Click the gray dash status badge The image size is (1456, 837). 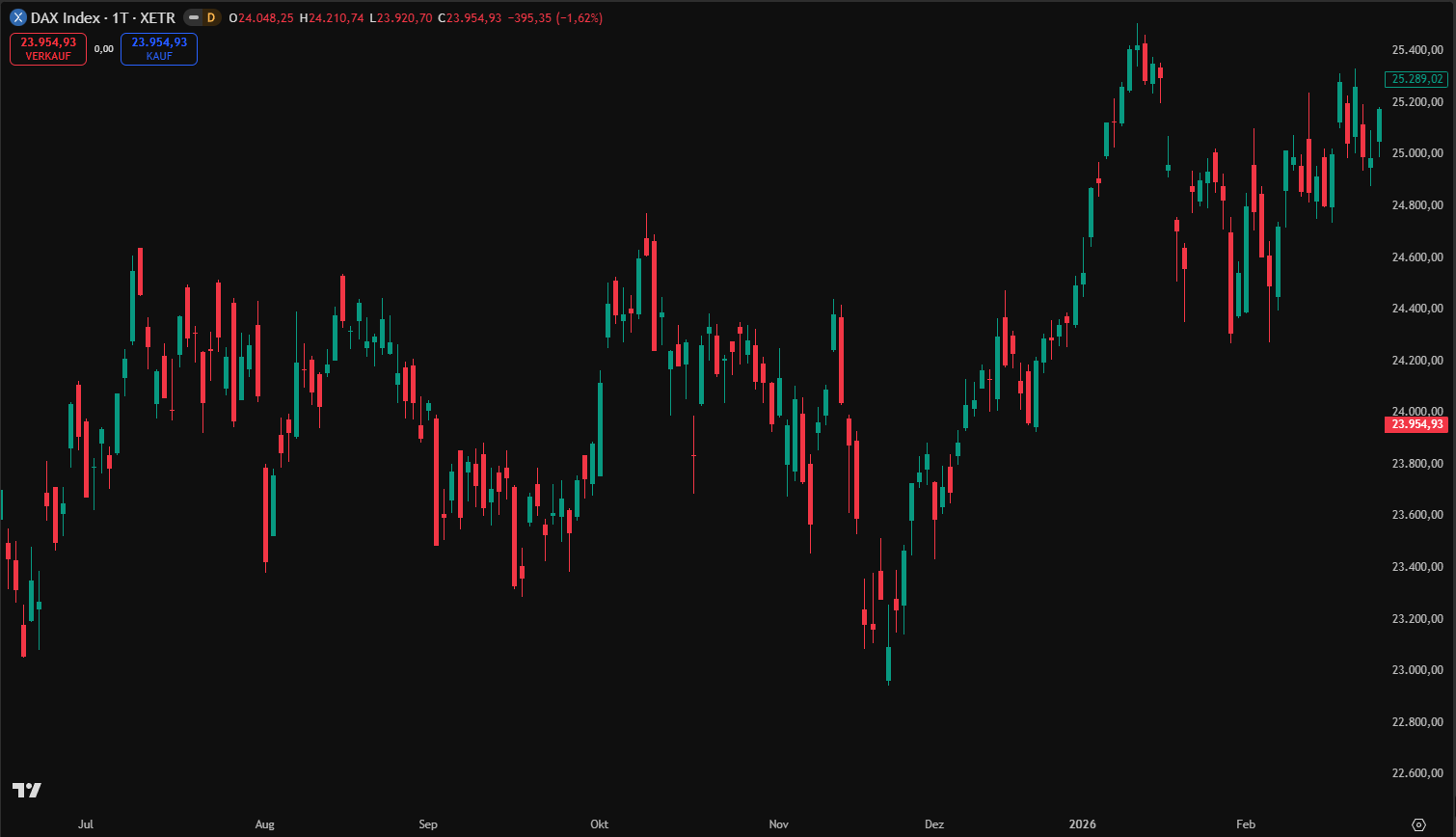click(x=193, y=17)
